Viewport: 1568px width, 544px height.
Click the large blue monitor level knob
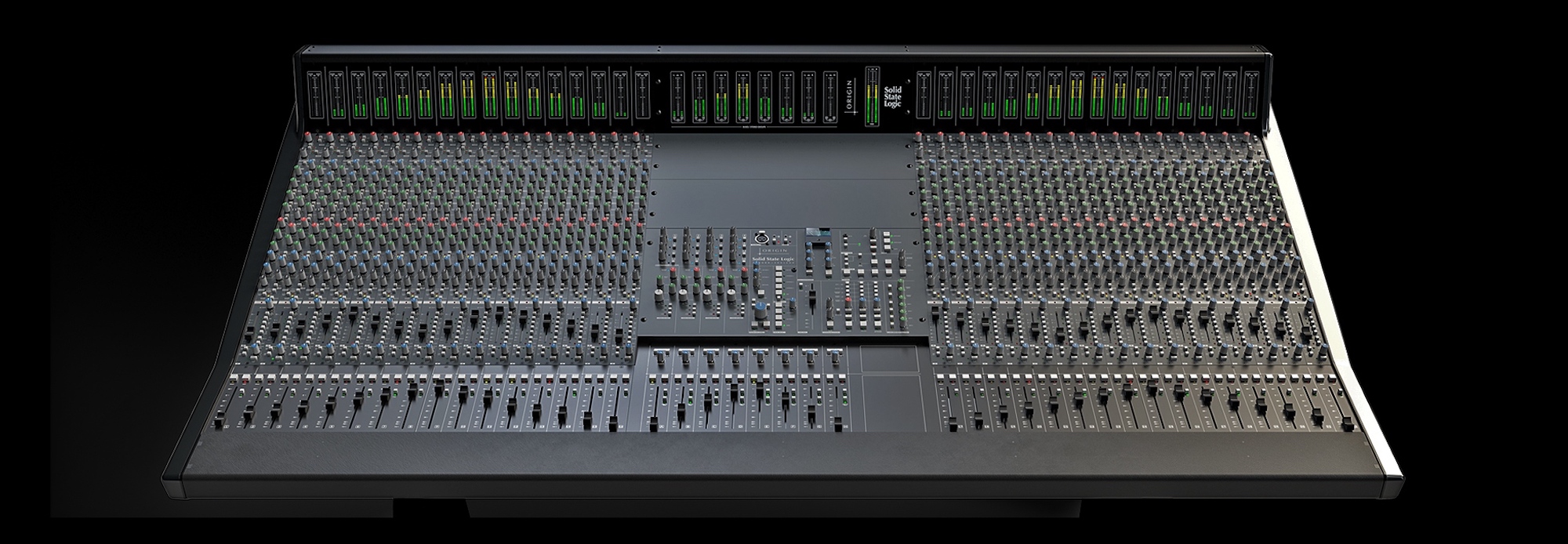point(760,309)
